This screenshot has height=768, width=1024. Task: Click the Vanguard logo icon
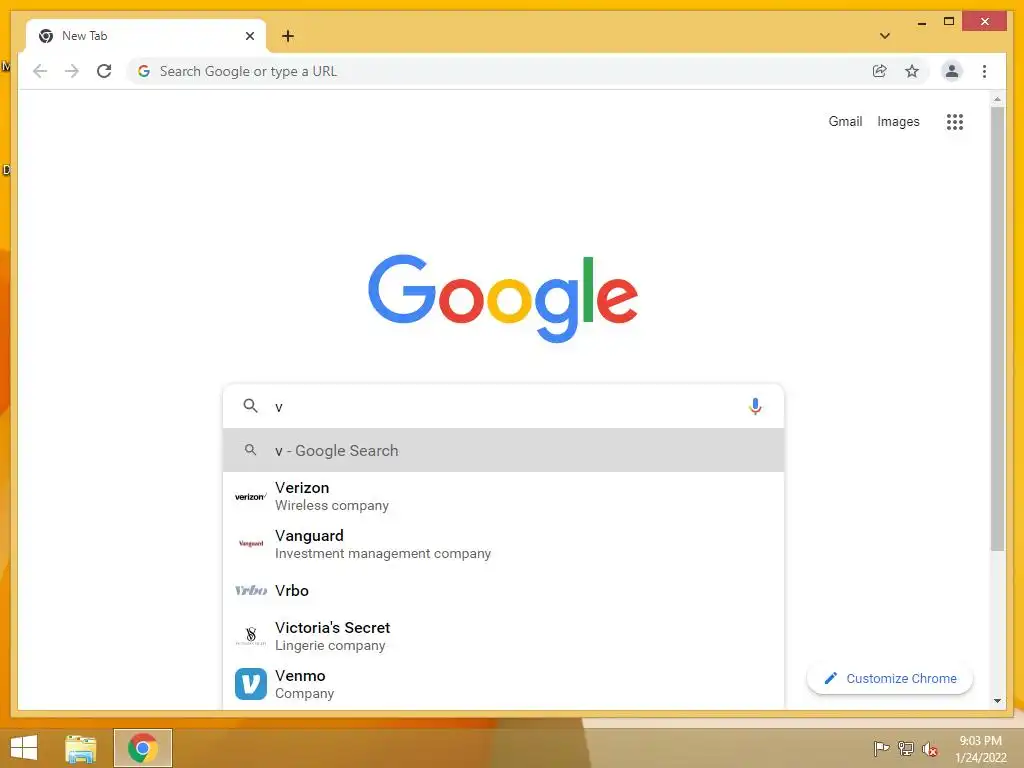(251, 543)
